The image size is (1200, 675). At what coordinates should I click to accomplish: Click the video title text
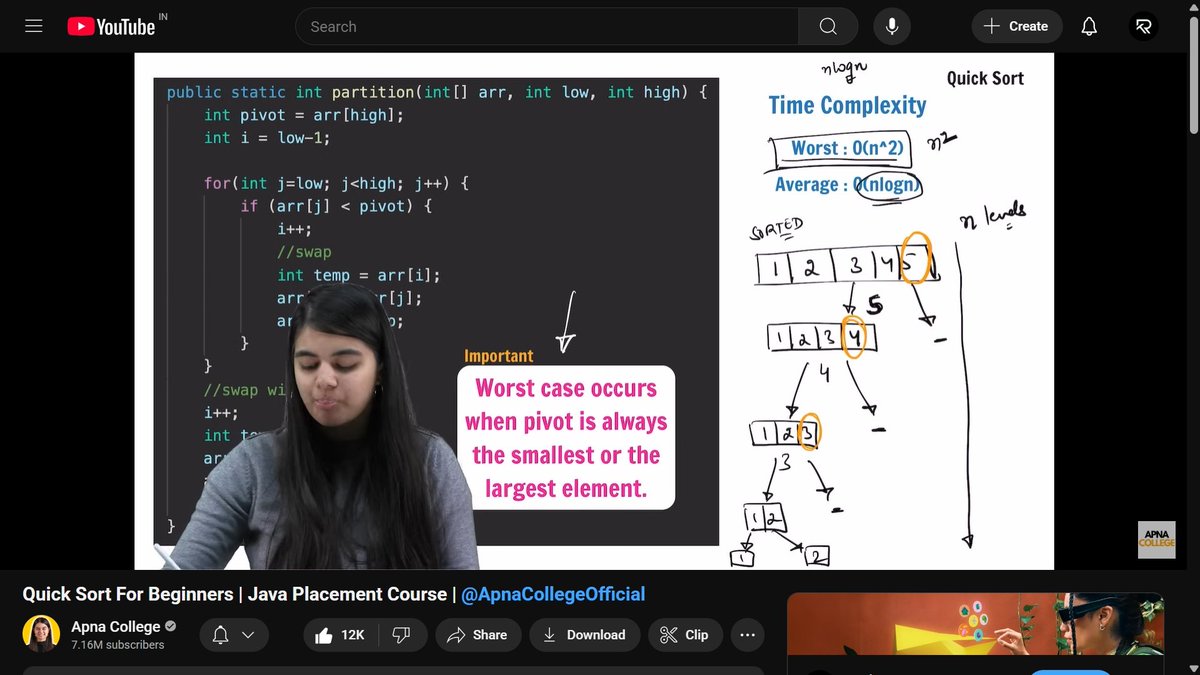pyautogui.click(x=334, y=594)
